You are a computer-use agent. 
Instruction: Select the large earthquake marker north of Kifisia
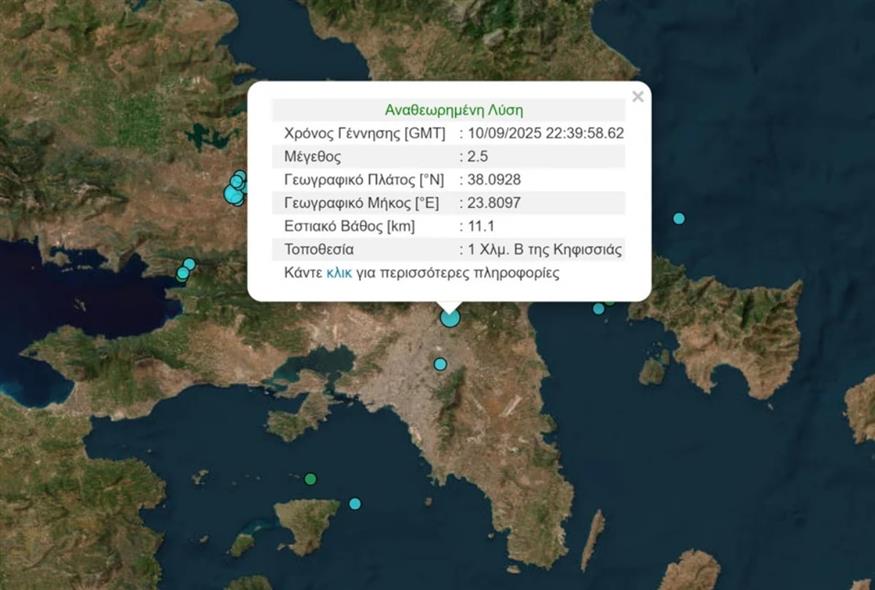click(x=448, y=317)
